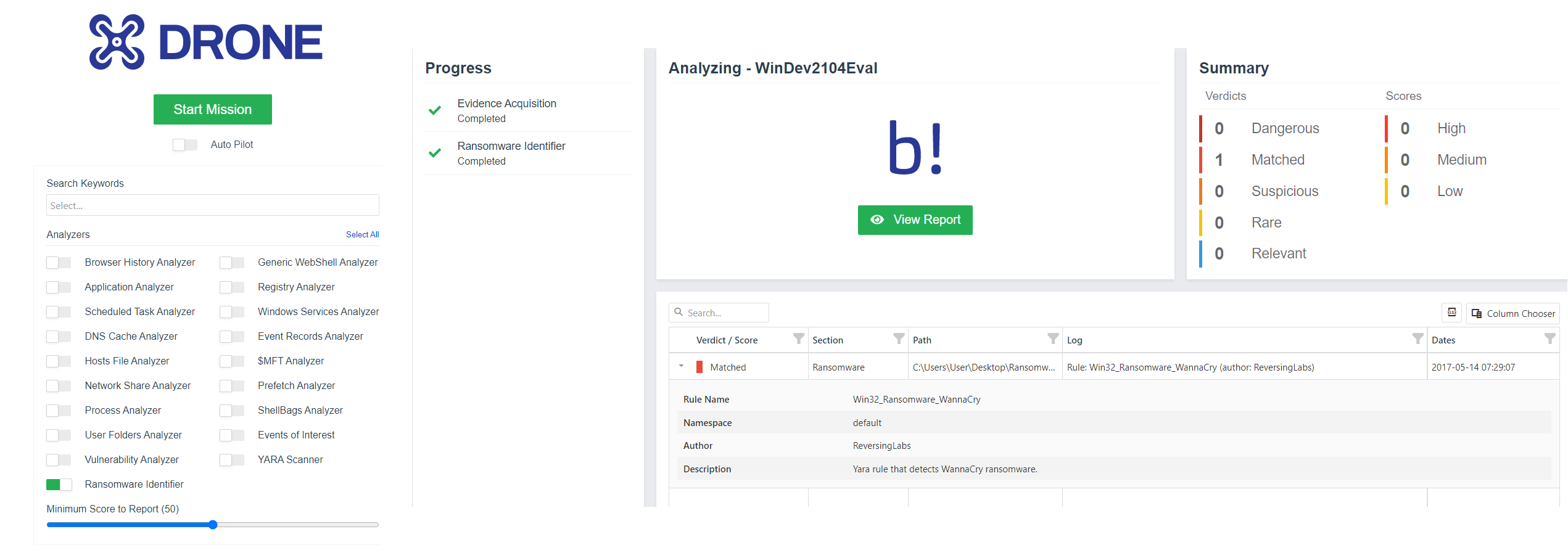Open the Dates column filter

coord(1549,339)
